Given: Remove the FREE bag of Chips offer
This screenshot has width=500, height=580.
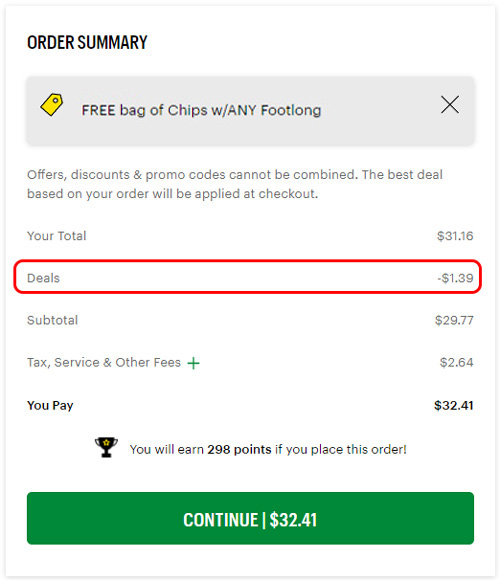Looking at the screenshot, I should click(450, 105).
